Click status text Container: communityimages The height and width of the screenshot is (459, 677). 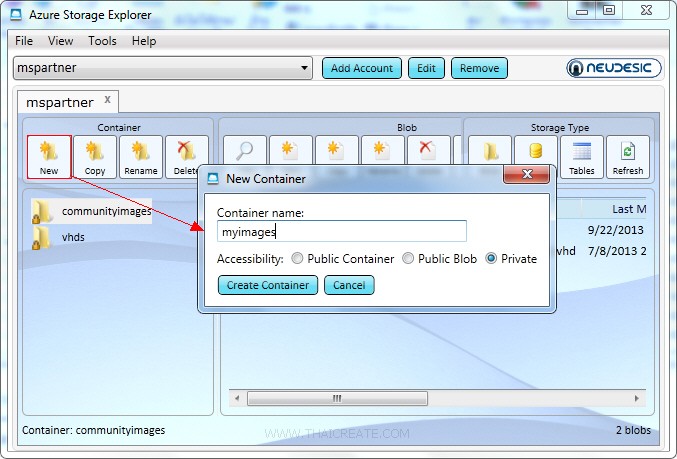93,430
